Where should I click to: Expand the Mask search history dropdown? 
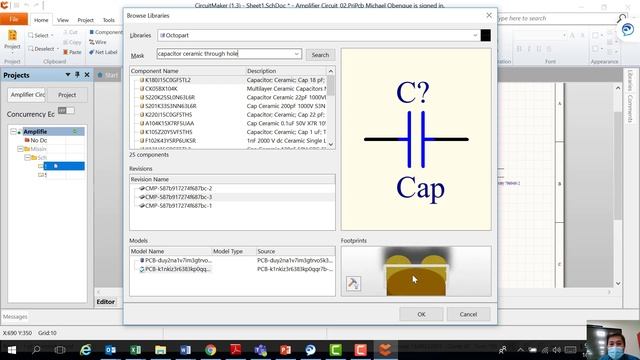tap(296, 54)
